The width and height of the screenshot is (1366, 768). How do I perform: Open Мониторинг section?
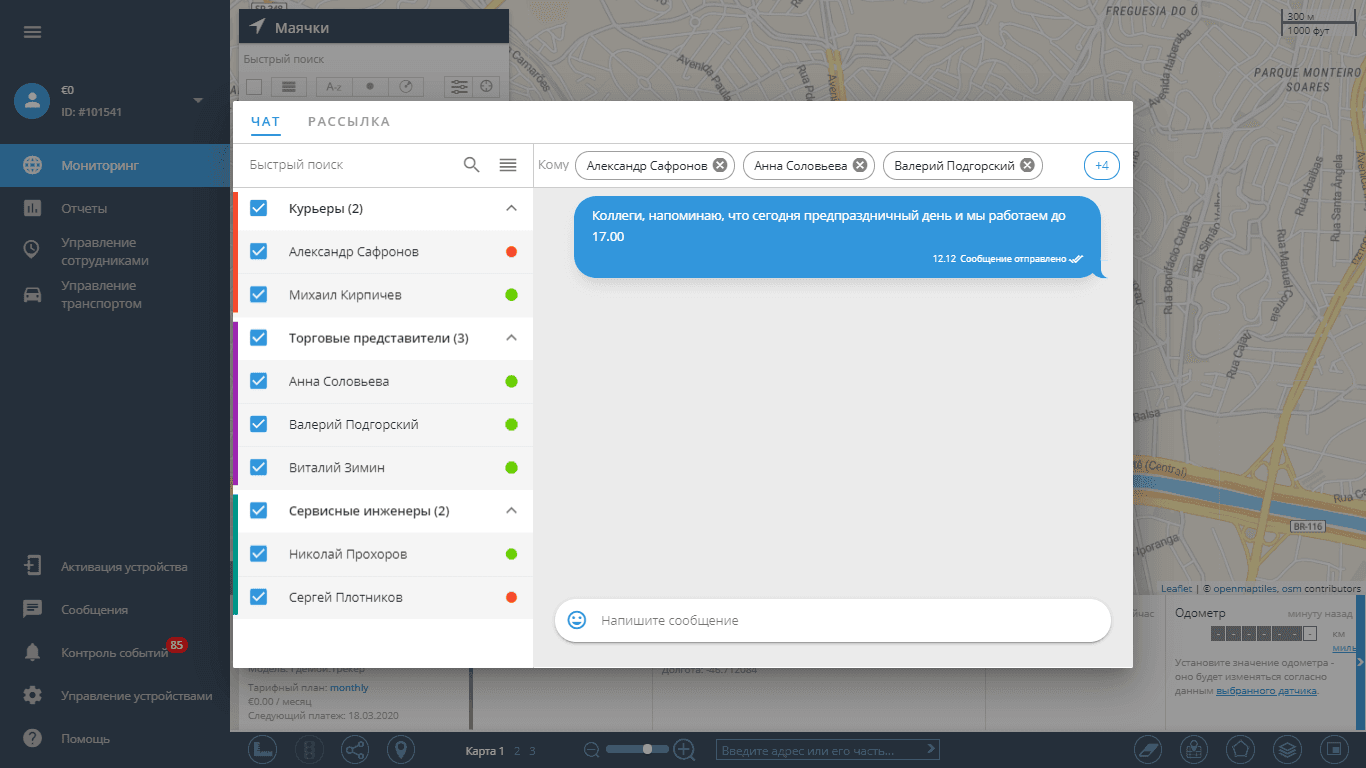tap(115, 165)
